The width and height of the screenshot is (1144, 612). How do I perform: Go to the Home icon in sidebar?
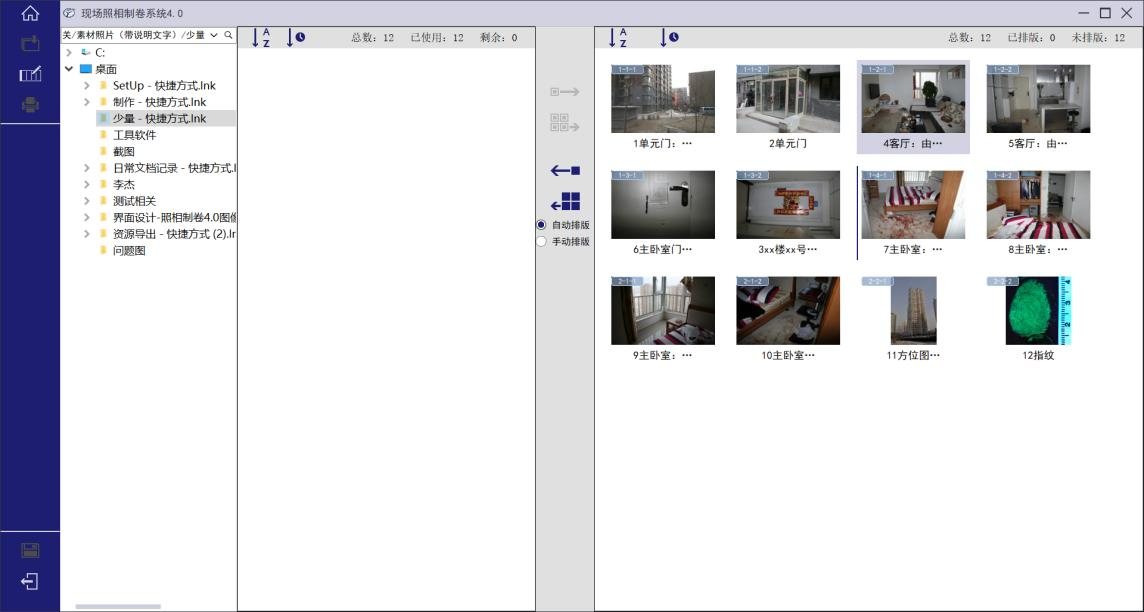[30, 13]
